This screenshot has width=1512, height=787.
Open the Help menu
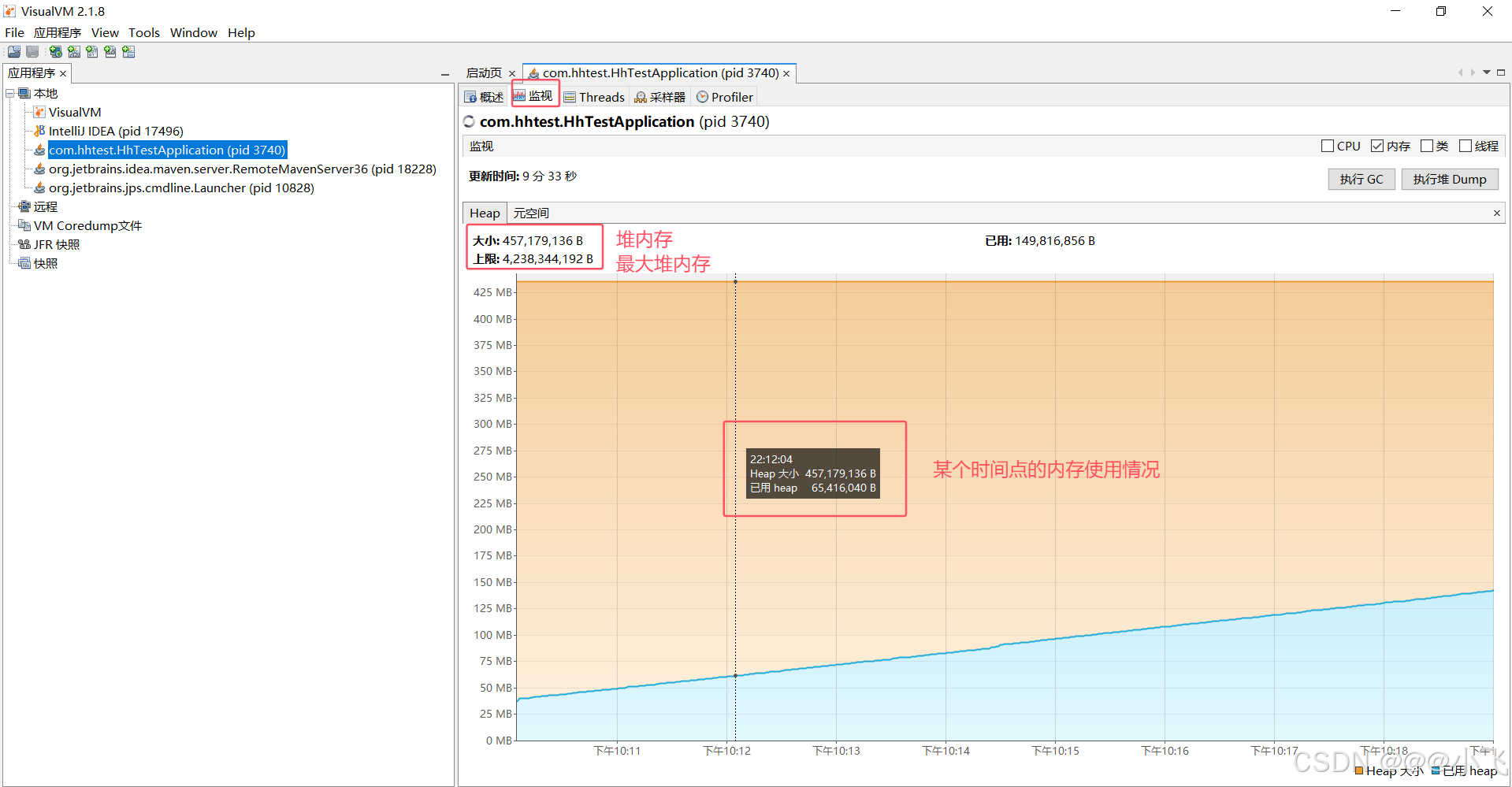(x=241, y=33)
